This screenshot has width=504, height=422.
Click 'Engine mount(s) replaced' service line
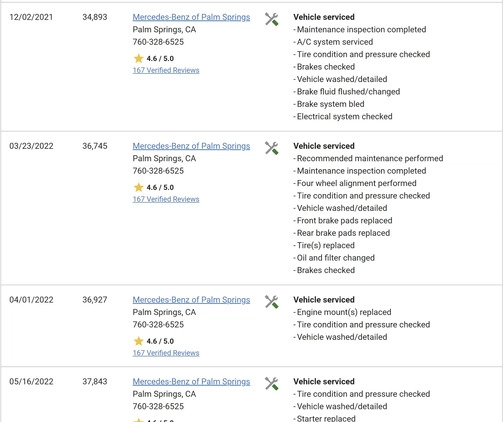pos(342,312)
